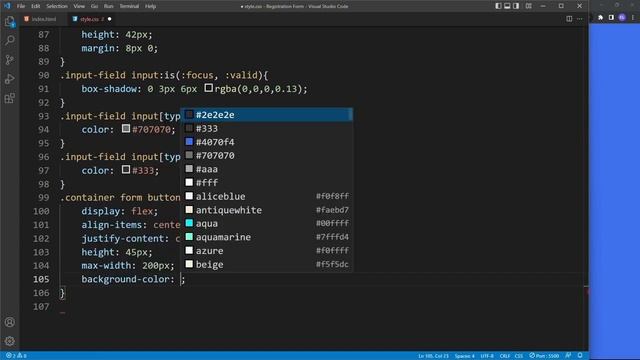Select #4070f4 suggestion in autocomplete list
The width and height of the screenshot is (640, 360).
(267, 142)
